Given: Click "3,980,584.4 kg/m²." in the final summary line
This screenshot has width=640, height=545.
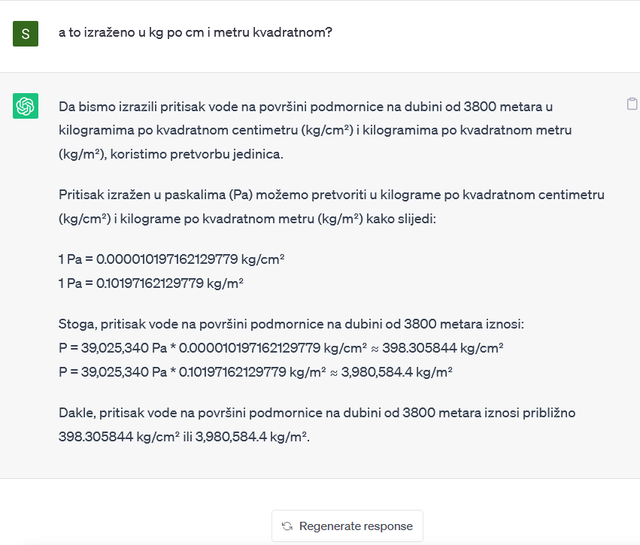Looking at the screenshot, I should (x=253, y=436).
